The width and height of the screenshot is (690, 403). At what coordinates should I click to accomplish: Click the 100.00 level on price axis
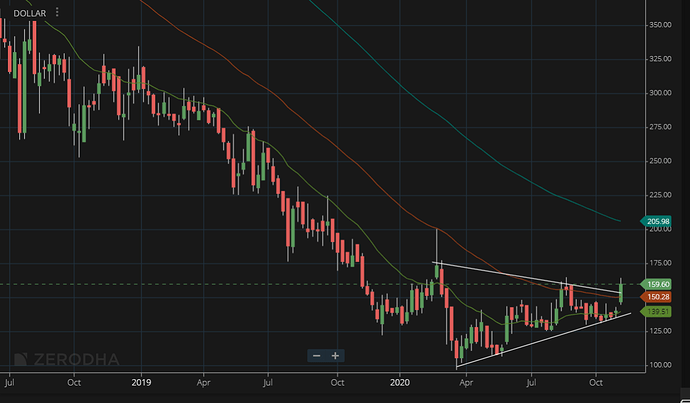[x=658, y=365]
